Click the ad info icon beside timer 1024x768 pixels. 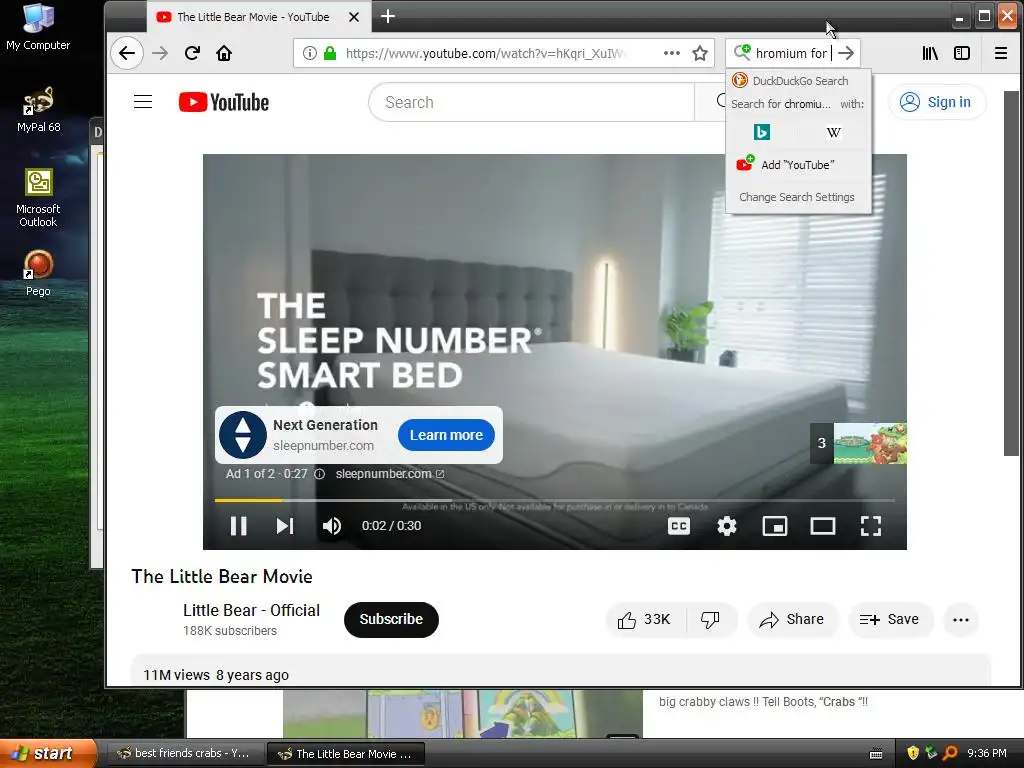[319, 474]
